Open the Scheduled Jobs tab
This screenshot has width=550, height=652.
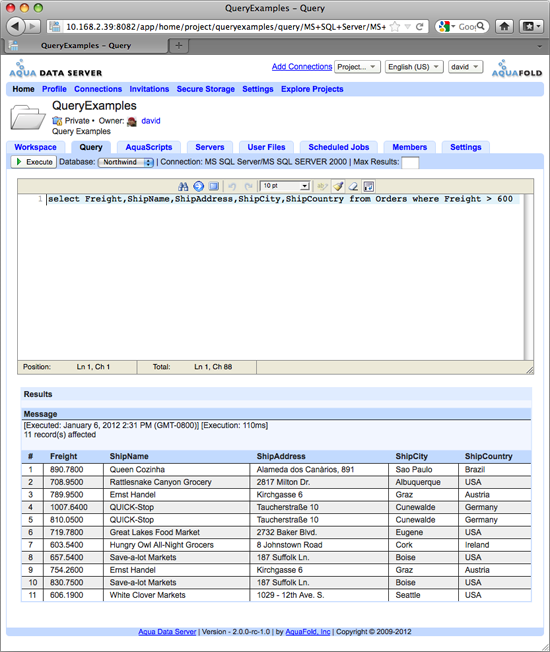tap(339, 147)
